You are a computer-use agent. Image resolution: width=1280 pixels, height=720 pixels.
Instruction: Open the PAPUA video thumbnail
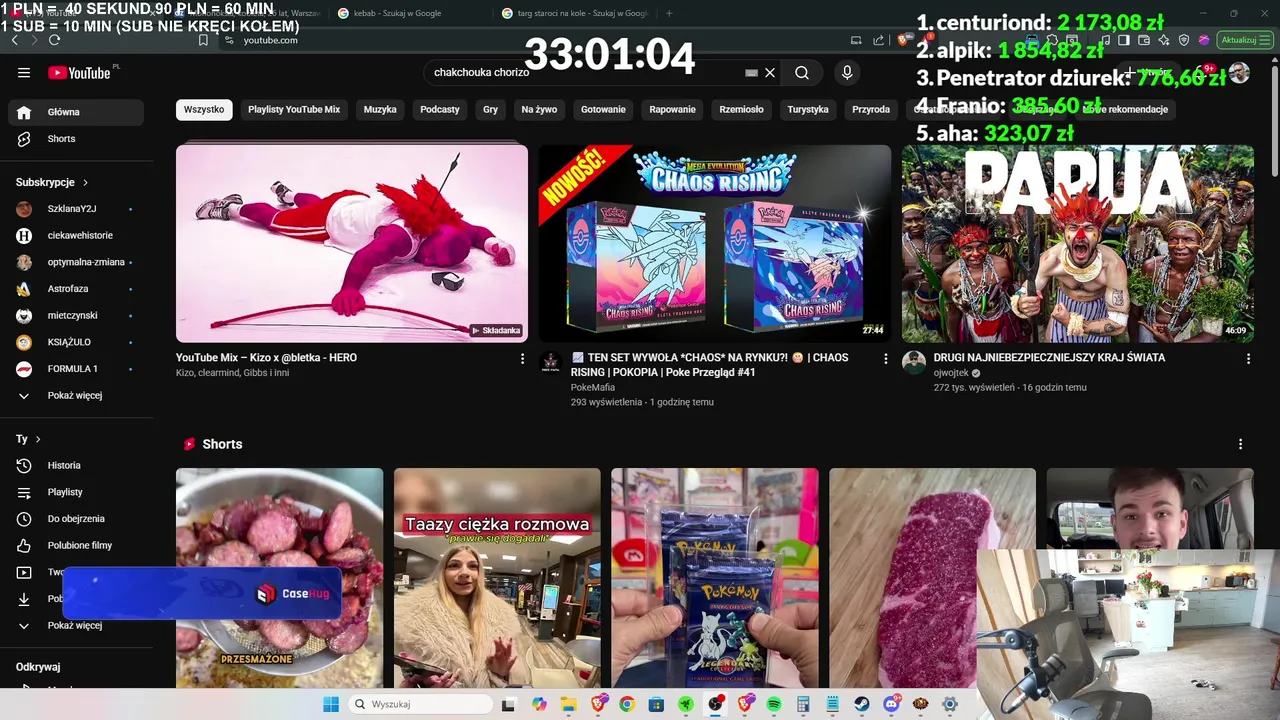1078,244
